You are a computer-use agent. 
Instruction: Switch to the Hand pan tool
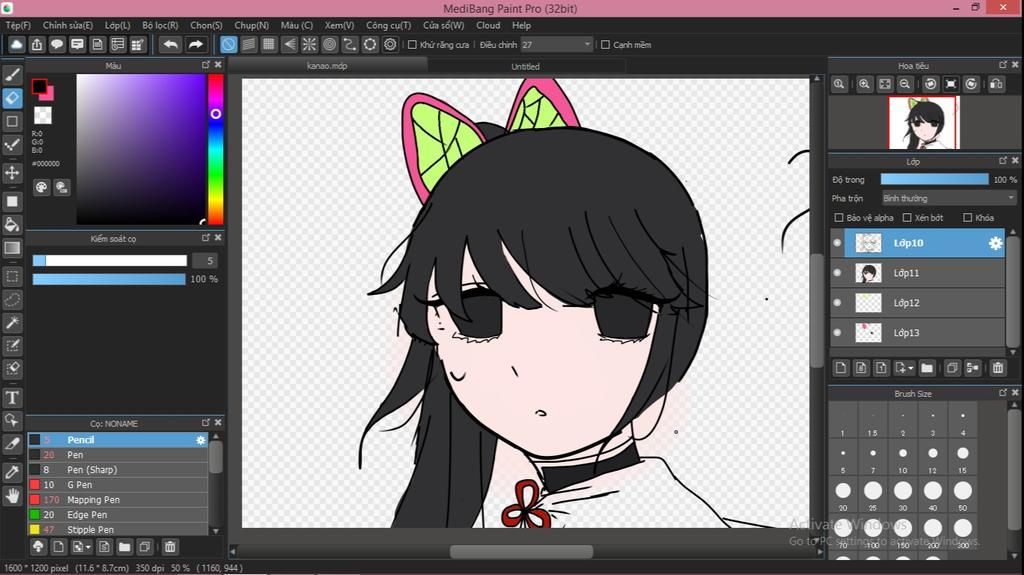12,495
